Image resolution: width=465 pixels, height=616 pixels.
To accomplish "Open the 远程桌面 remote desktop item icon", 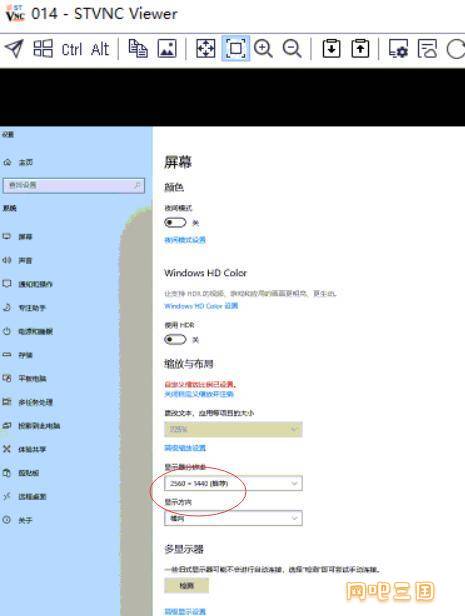I will [x=7, y=497].
